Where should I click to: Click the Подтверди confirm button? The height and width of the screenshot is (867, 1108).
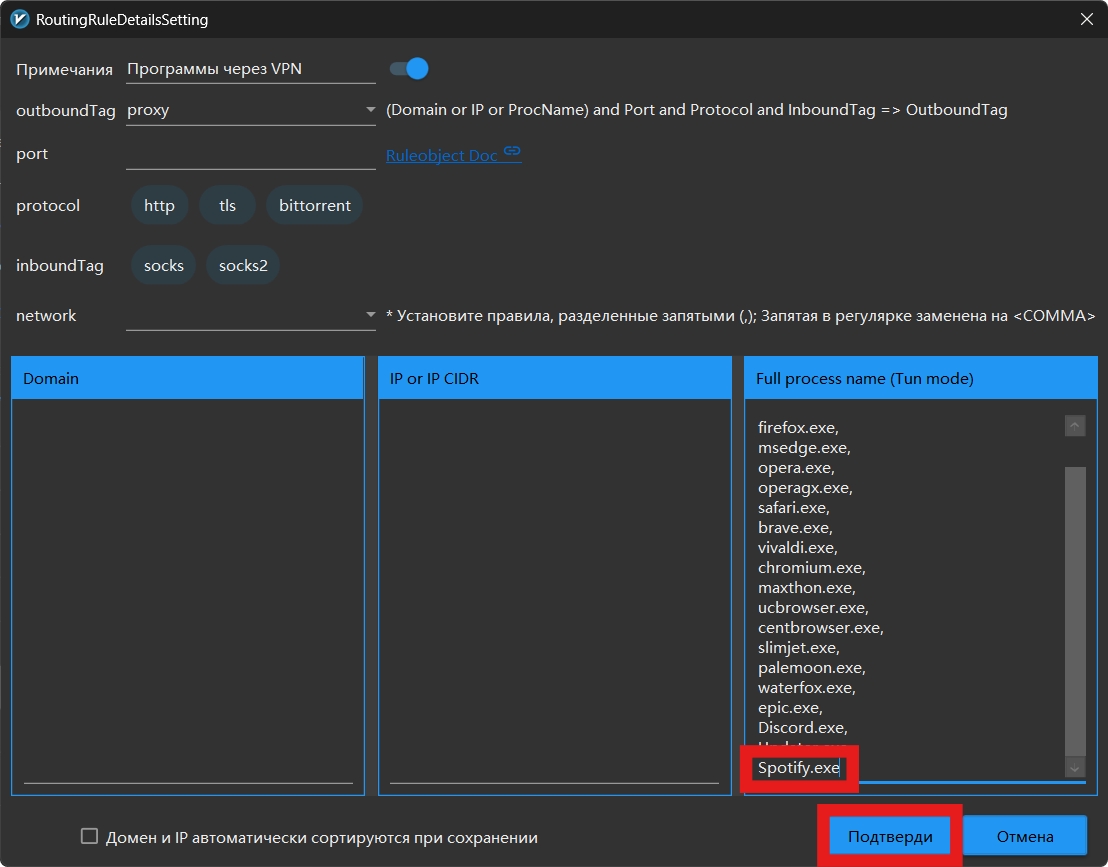point(890,837)
